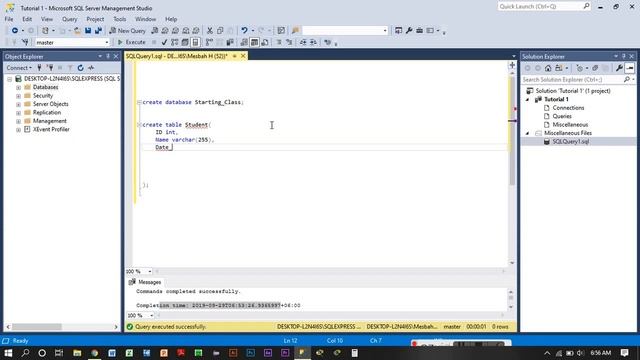This screenshot has width=640, height=360.
Task: Click the Solution Explorer Properties wrench icon
Action: [x=619, y=68]
